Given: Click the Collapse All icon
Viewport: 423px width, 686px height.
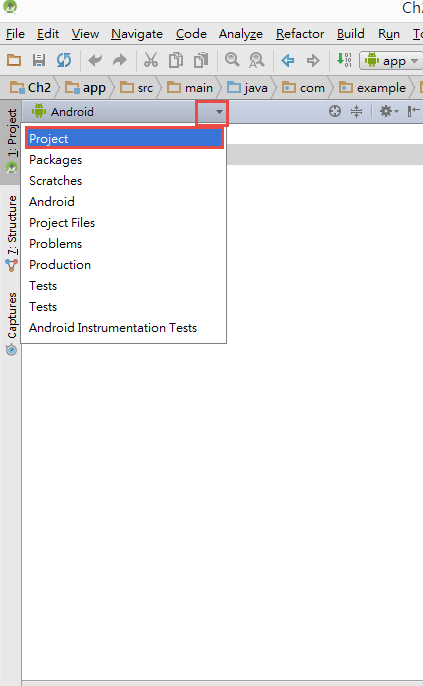Looking at the screenshot, I should pyautogui.click(x=357, y=112).
